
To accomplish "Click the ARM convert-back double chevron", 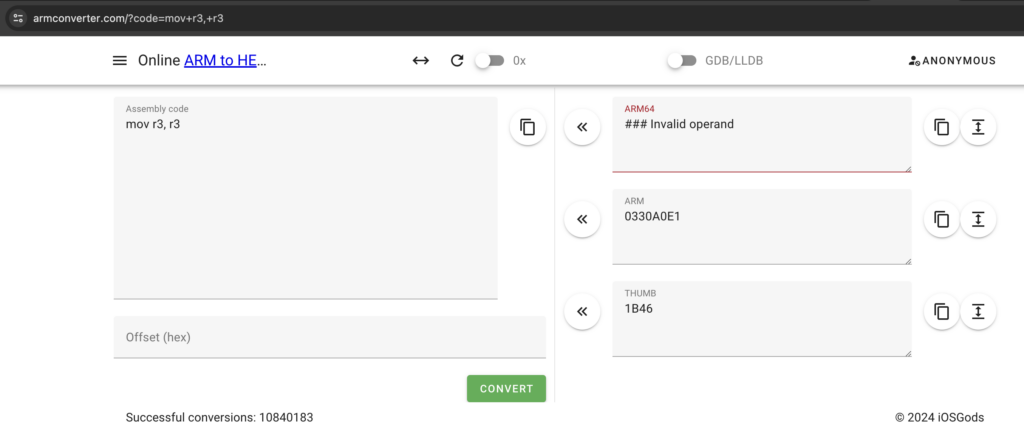I will pyautogui.click(x=583, y=219).
